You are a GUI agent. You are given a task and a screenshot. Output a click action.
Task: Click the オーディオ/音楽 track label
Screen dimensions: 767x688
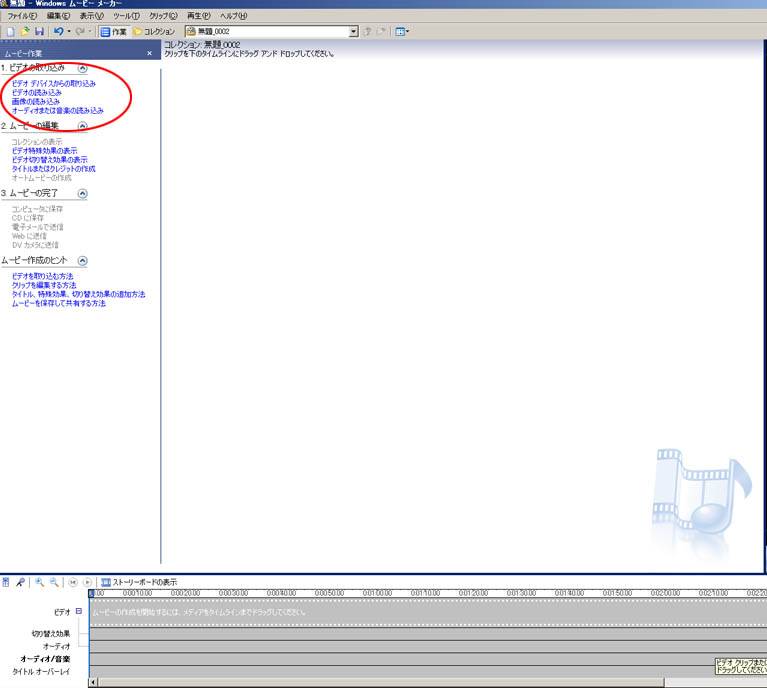(x=45, y=659)
